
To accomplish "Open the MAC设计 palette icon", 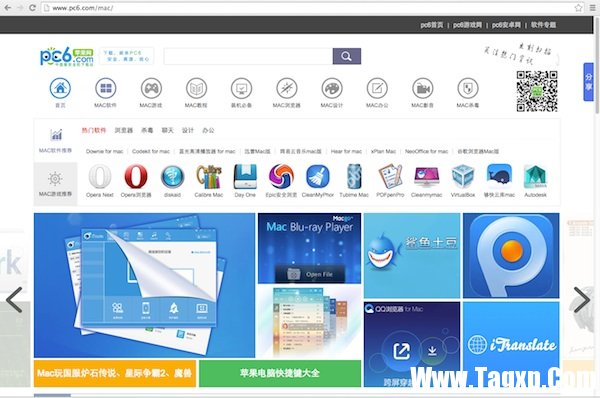I will (x=332, y=88).
